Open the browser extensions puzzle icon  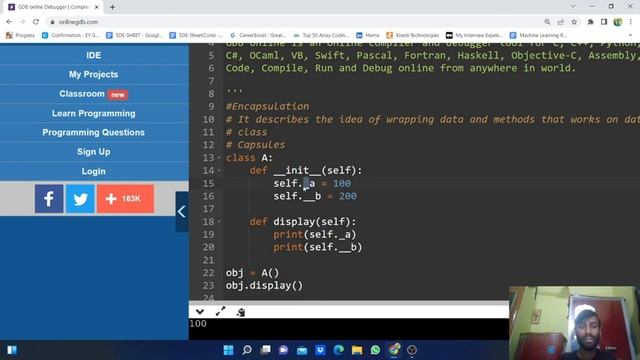[590, 22]
